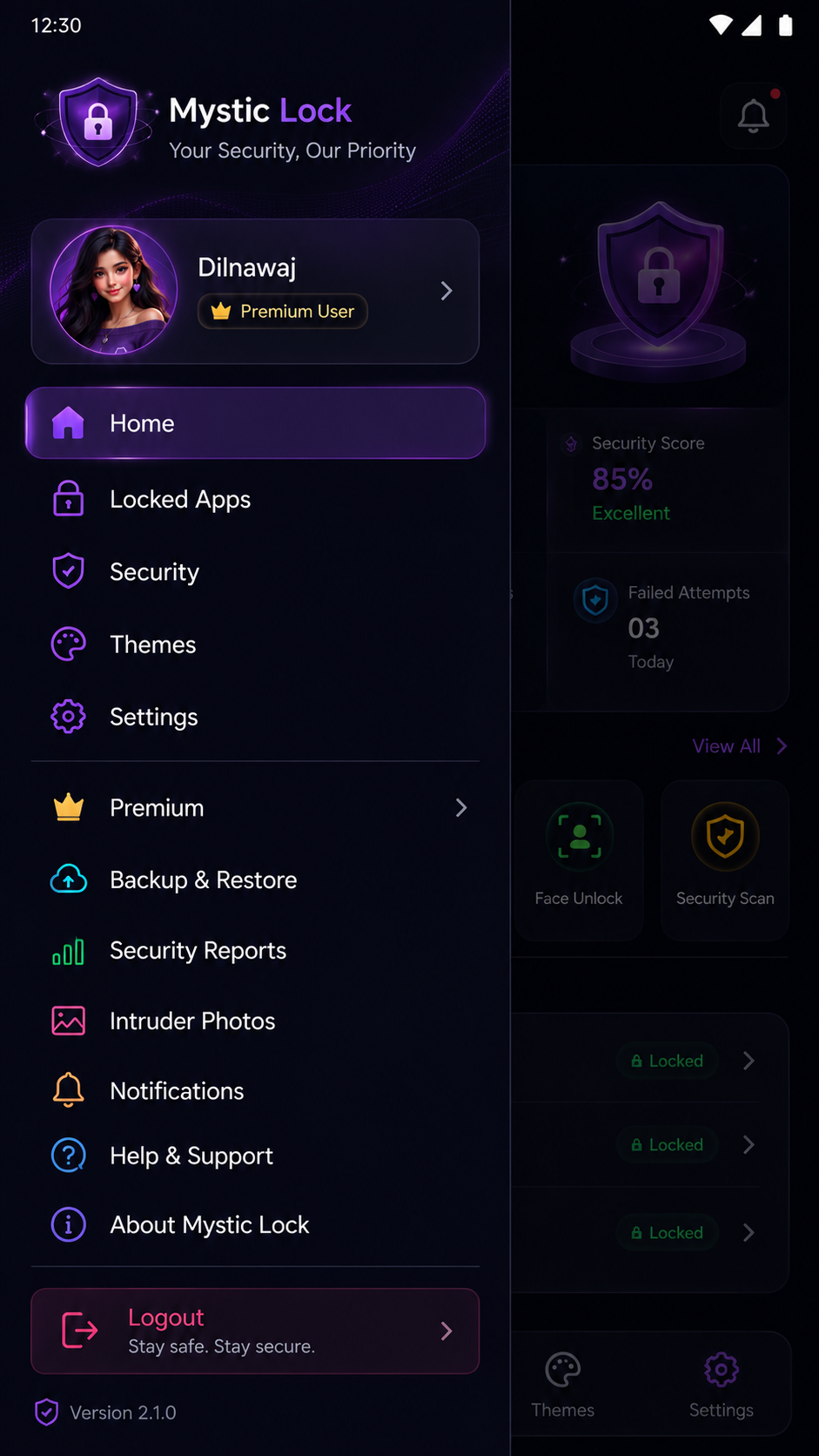The width and height of the screenshot is (819, 1456).
Task: Click the shield icon beside Version 2.1.0
Action: [x=46, y=1412]
